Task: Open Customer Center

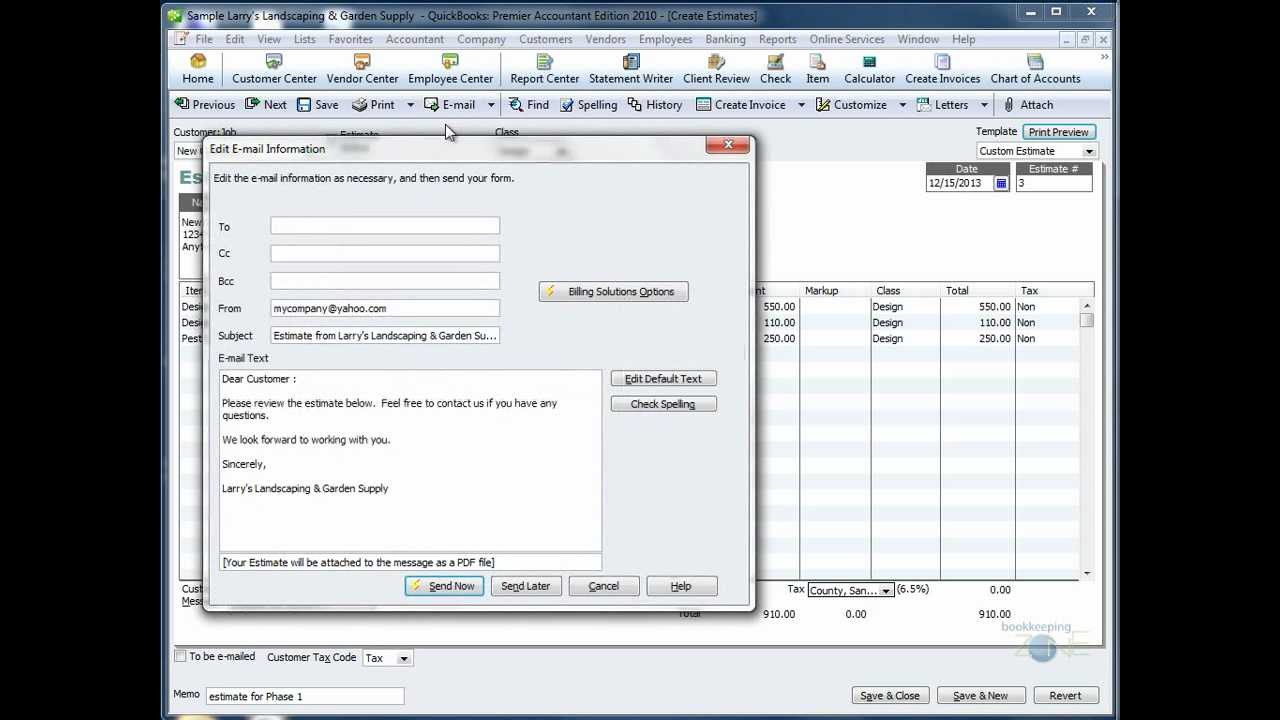Action: [x=274, y=69]
